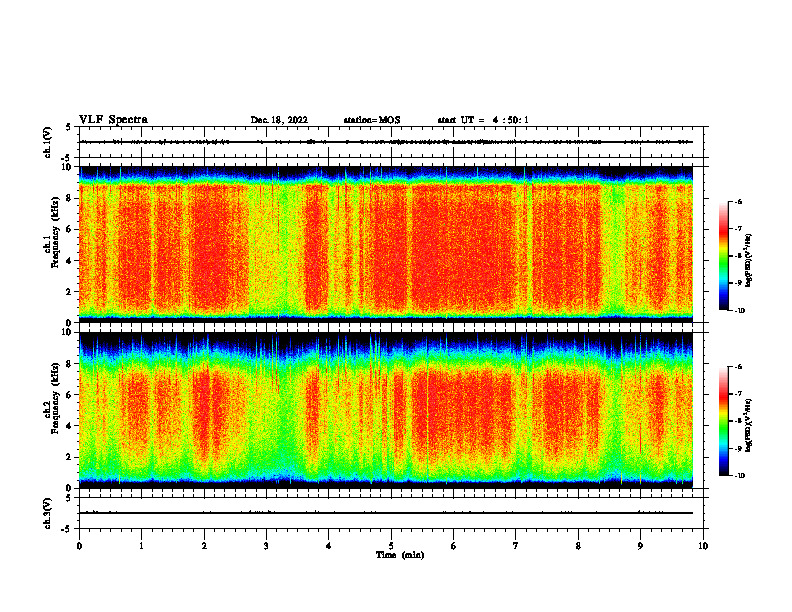Click the time axis tick label 2

coord(204,546)
